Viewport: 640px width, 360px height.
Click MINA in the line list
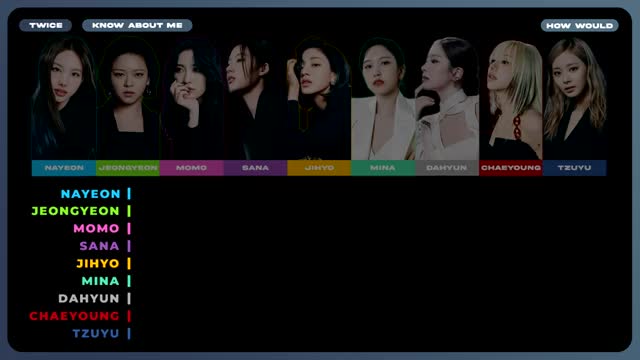coord(100,281)
